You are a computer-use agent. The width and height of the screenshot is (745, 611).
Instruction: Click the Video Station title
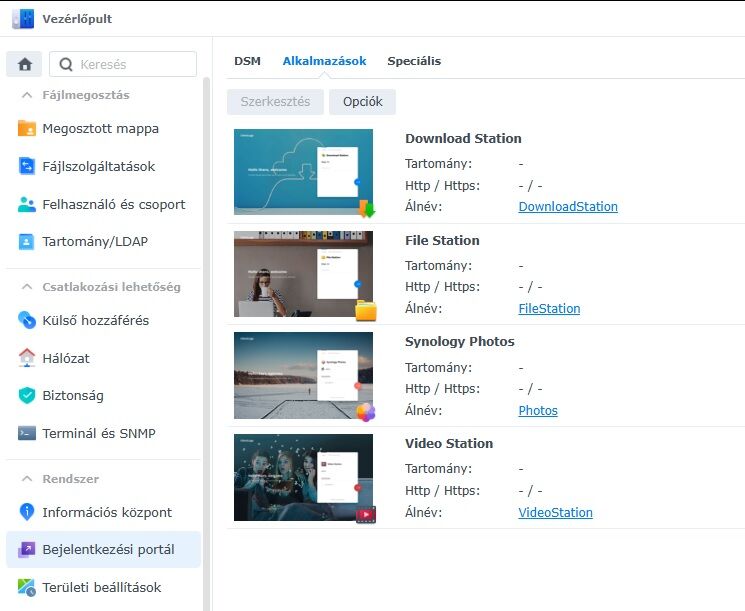[x=449, y=444]
